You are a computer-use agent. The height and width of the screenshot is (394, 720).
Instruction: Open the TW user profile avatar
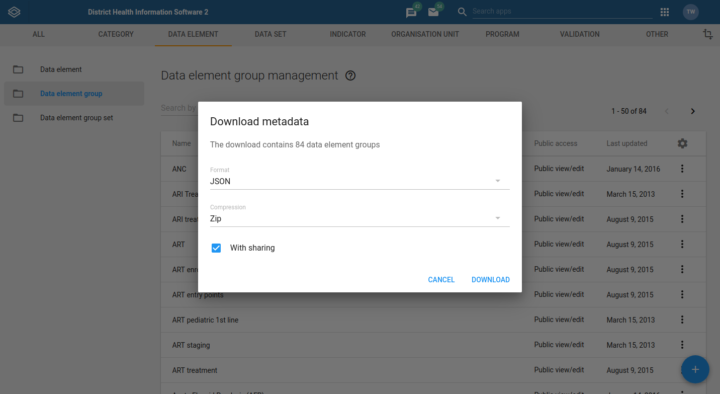point(691,12)
